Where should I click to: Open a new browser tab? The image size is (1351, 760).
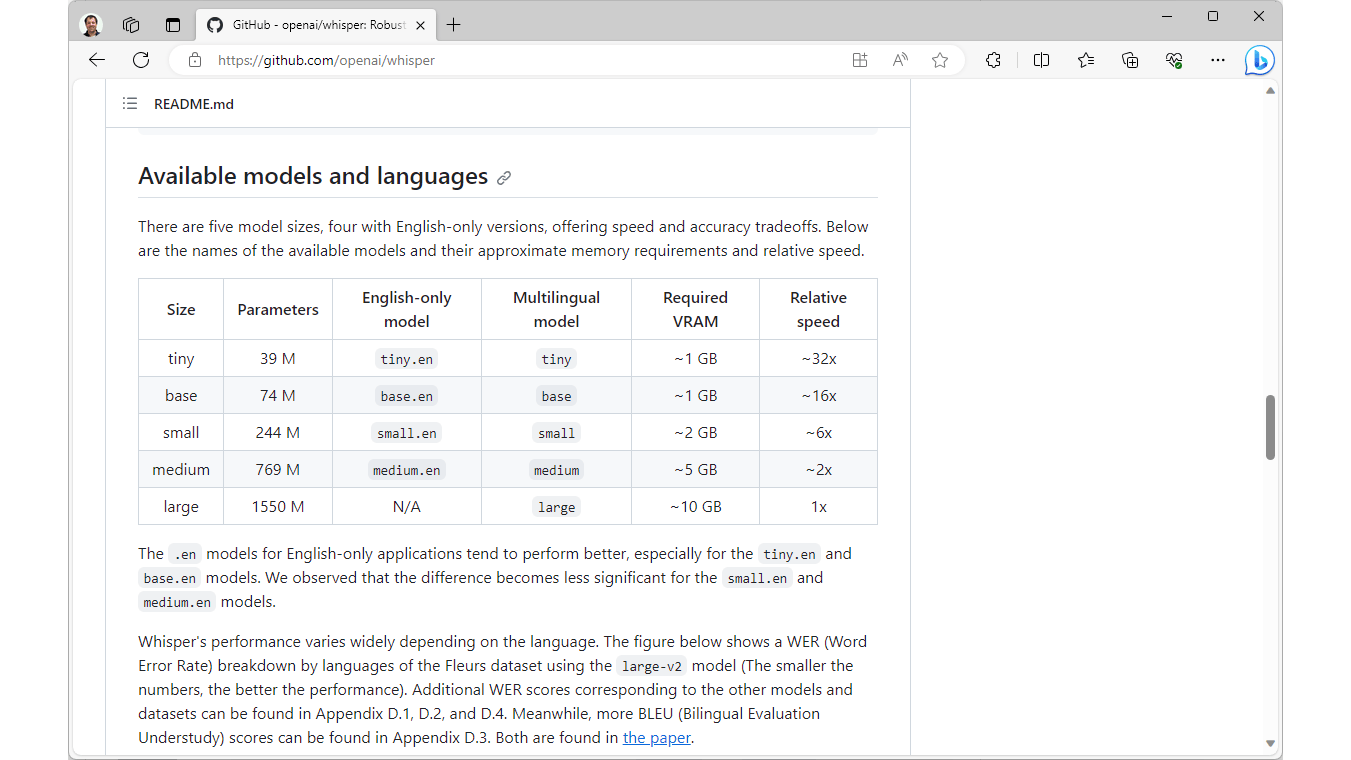pos(453,25)
